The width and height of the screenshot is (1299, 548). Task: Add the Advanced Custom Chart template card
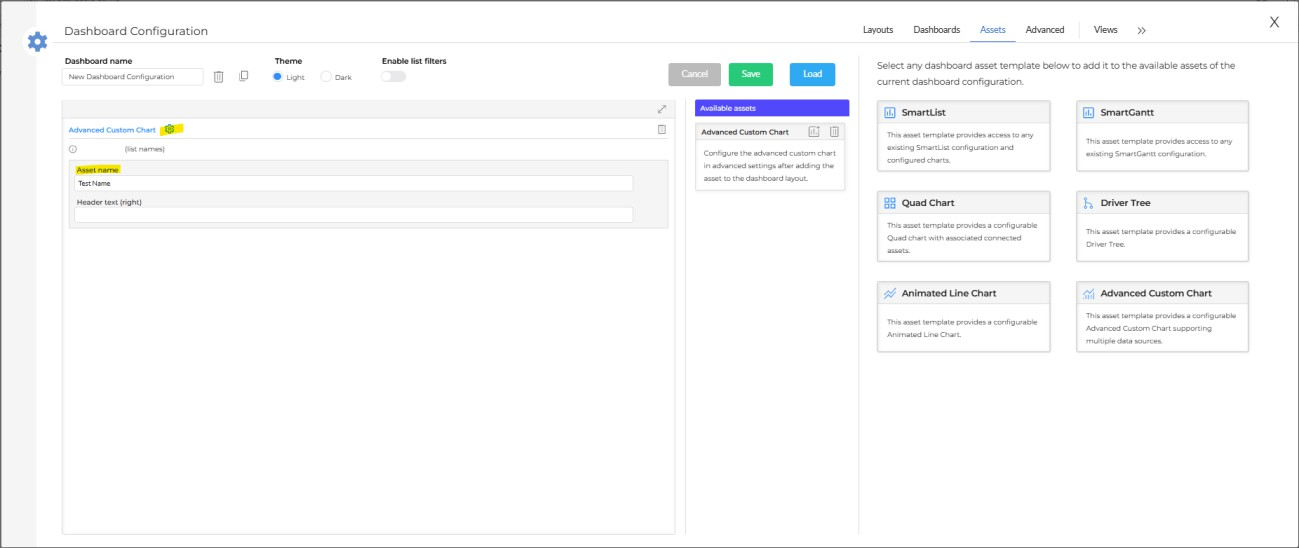click(x=1163, y=317)
